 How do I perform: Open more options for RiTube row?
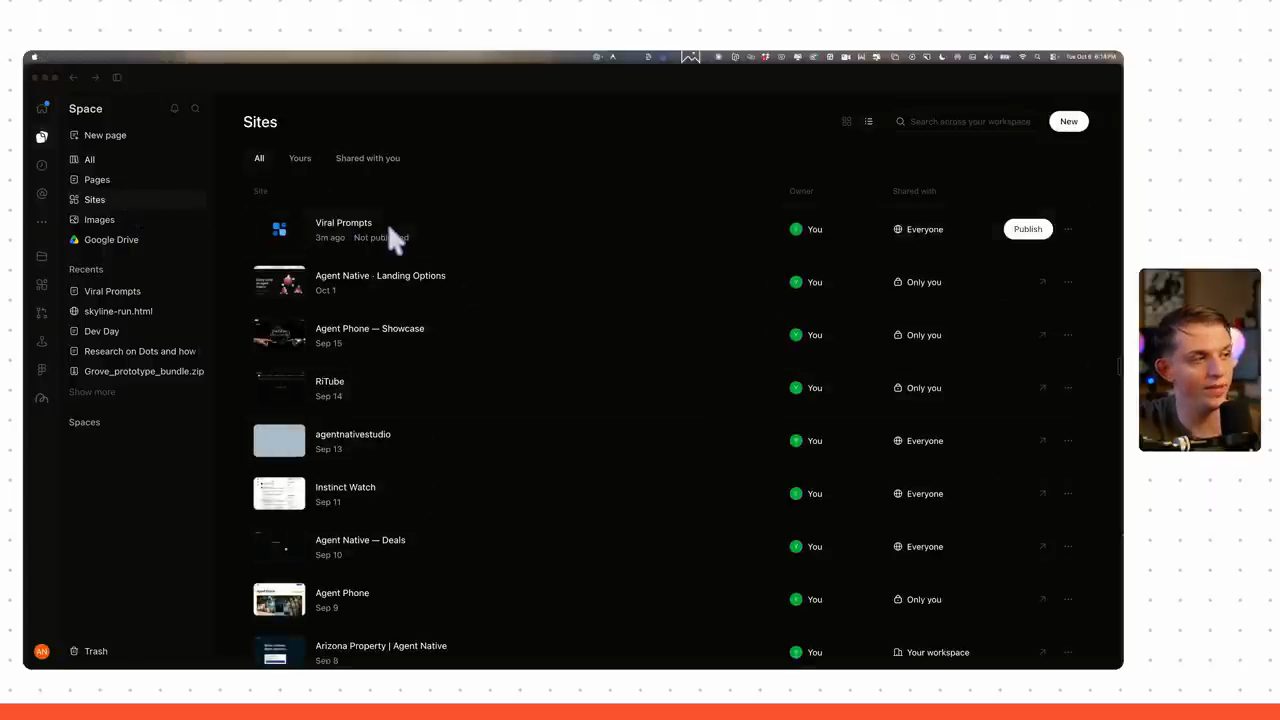pyautogui.click(x=1068, y=388)
